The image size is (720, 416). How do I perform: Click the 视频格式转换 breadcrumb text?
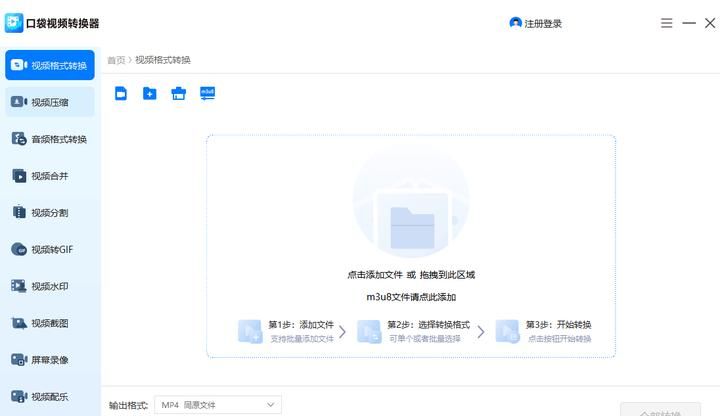pos(163,60)
